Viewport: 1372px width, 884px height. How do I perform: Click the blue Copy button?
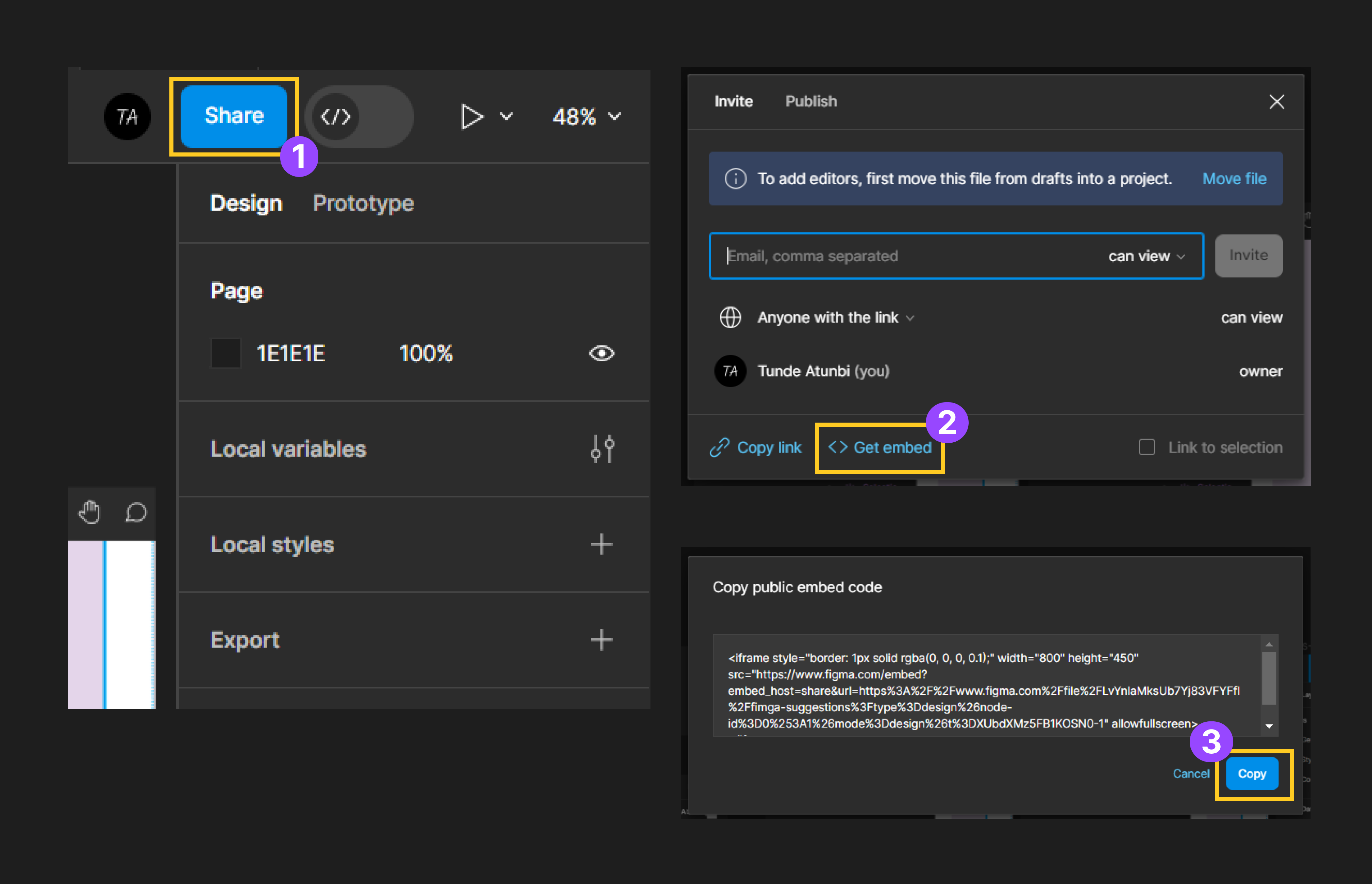coord(1252,774)
